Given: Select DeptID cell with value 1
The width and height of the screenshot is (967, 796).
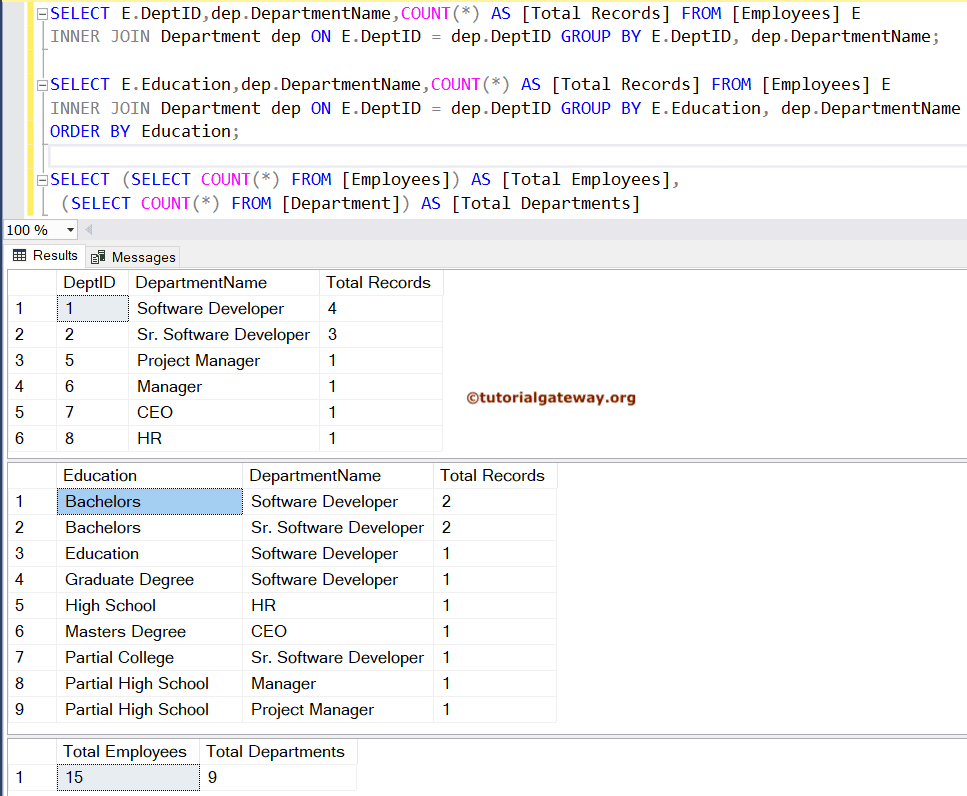Looking at the screenshot, I should (93, 308).
